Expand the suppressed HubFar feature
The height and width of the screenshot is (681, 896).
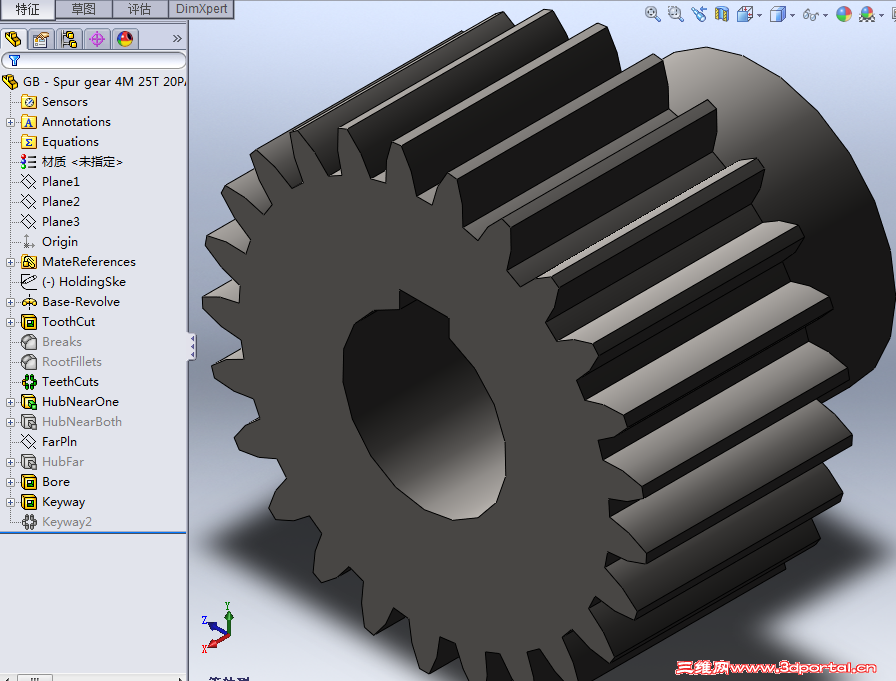coord(10,462)
